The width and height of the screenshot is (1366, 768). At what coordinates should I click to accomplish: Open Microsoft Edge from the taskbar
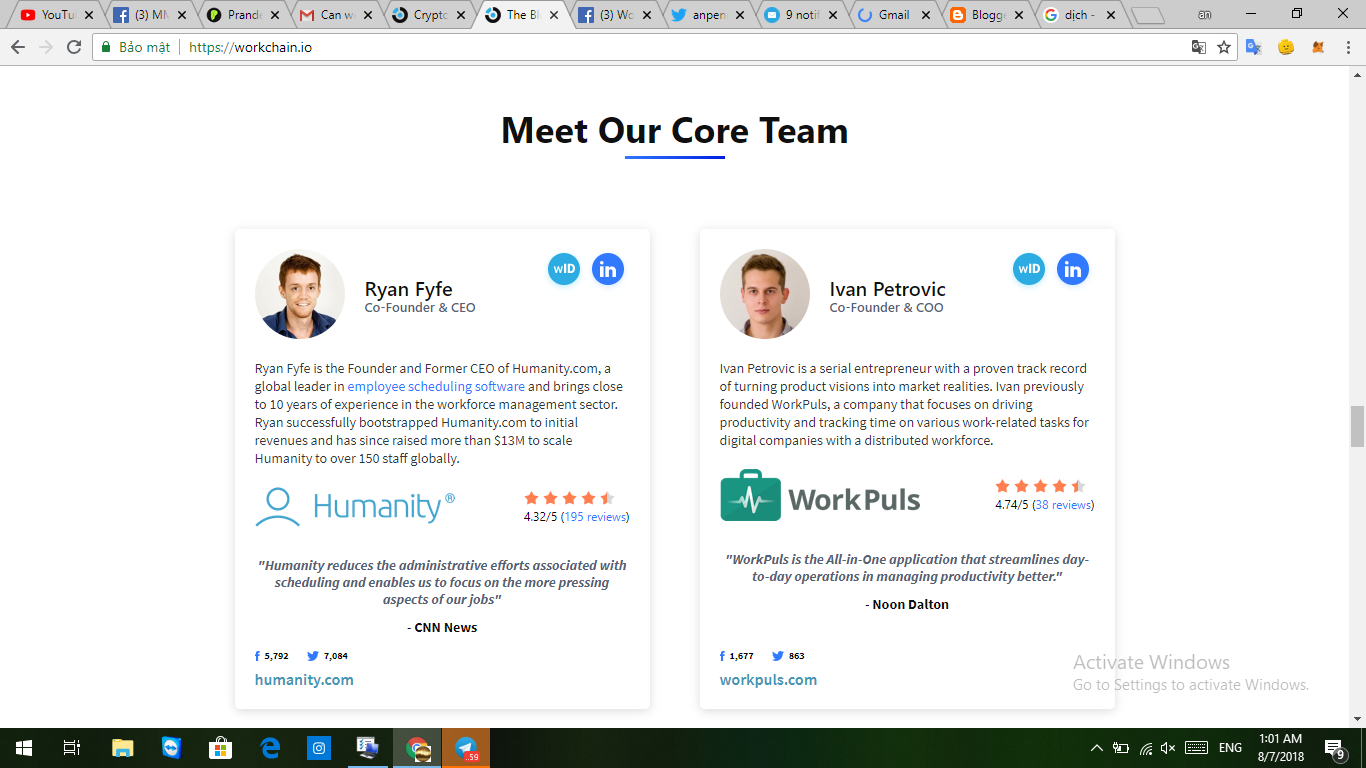pyautogui.click(x=269, y=748)
